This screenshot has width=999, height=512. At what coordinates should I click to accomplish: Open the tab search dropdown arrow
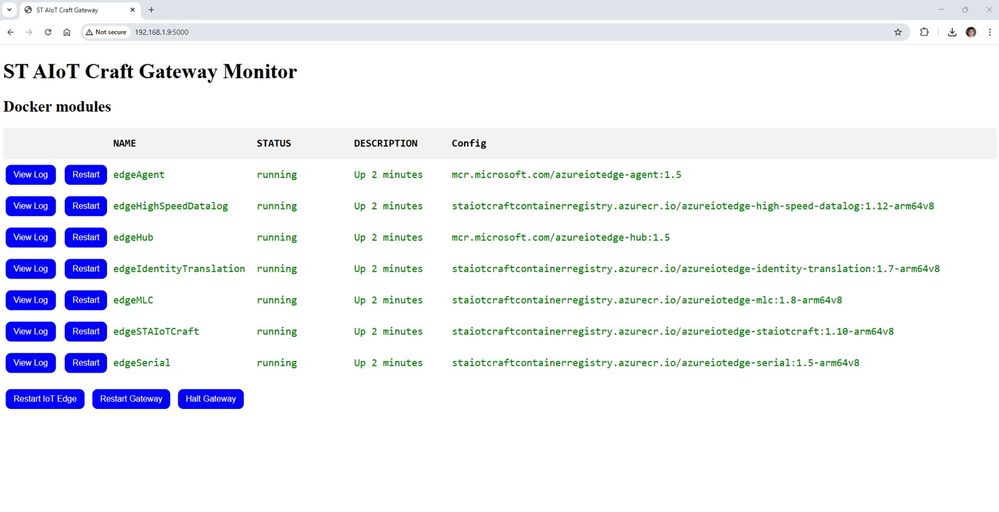click(10, 10)
